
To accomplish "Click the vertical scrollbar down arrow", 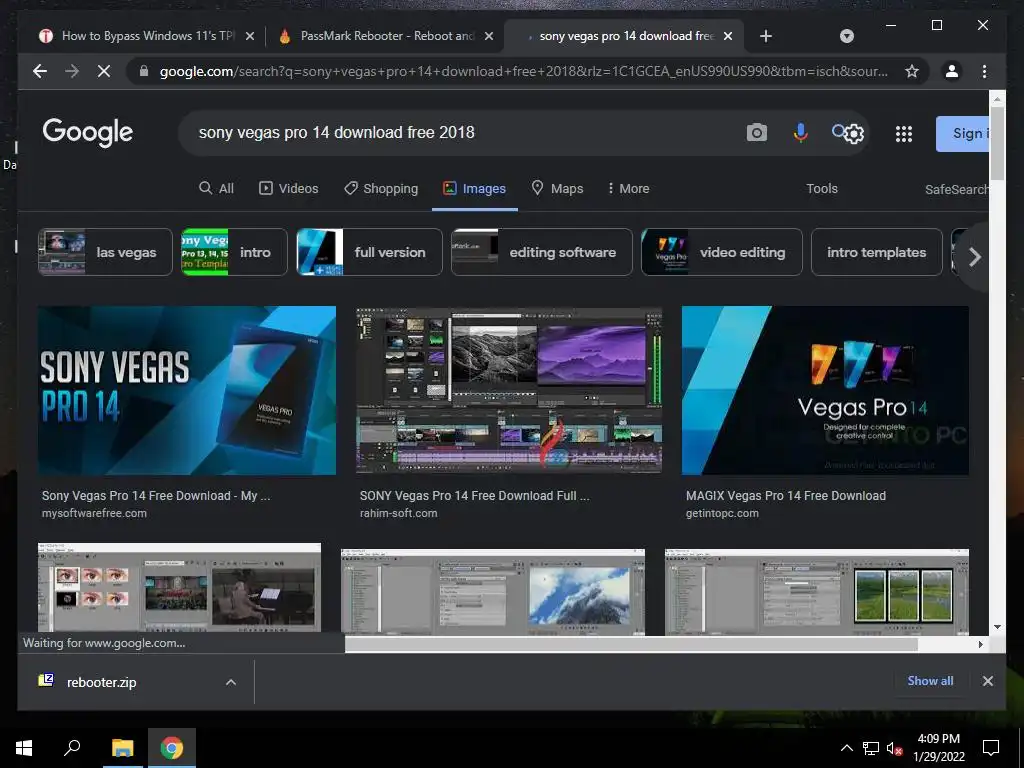I will pyautogui.click(x=997, y=627).
